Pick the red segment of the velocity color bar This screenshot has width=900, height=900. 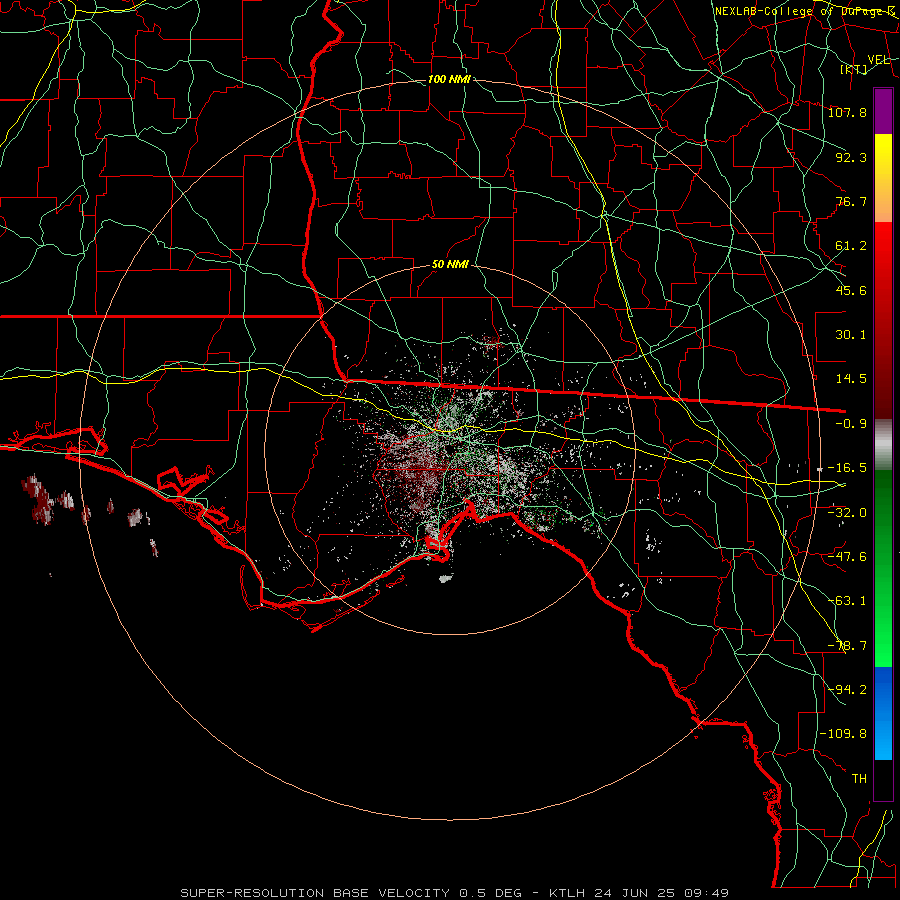coord(883,320)
